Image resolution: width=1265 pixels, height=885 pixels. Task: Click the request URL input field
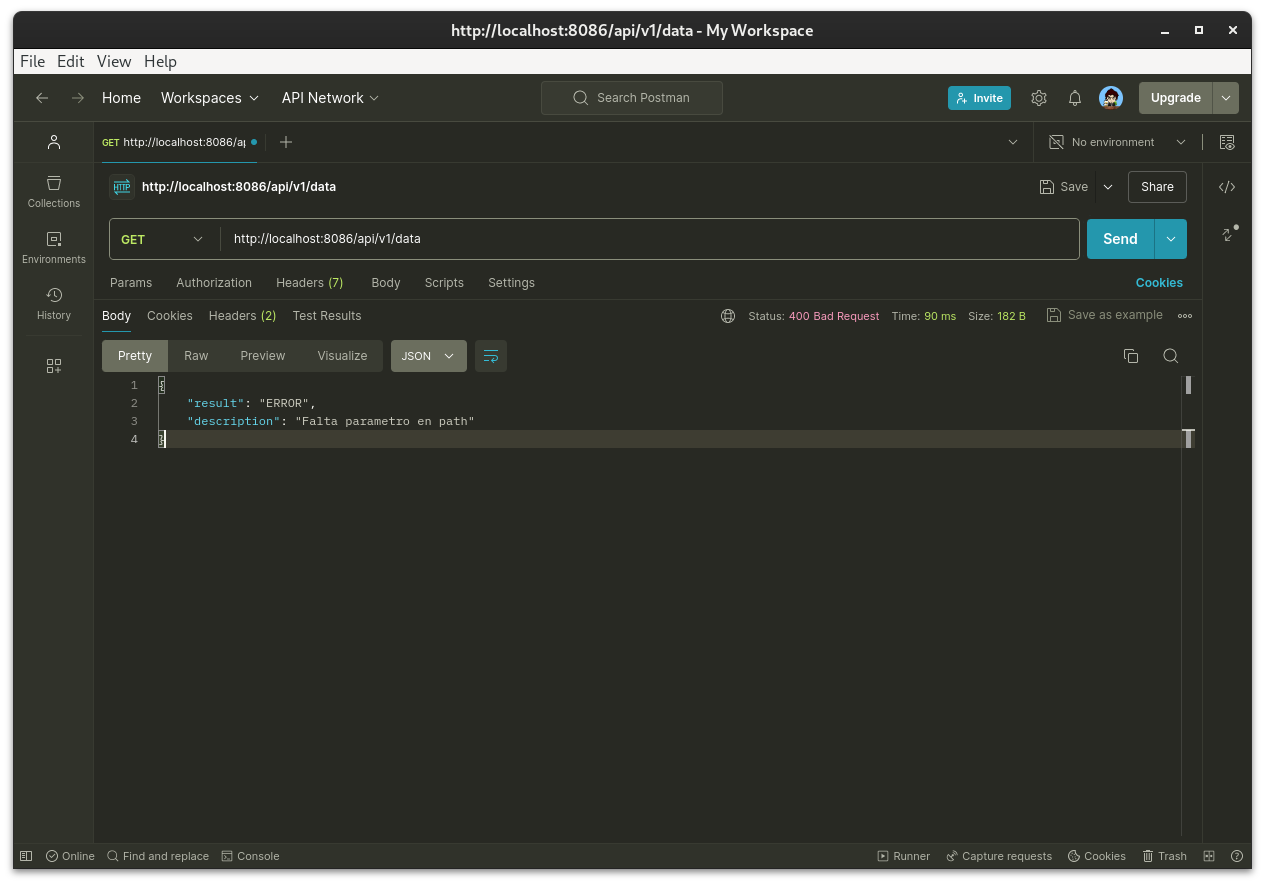(650, 239)
